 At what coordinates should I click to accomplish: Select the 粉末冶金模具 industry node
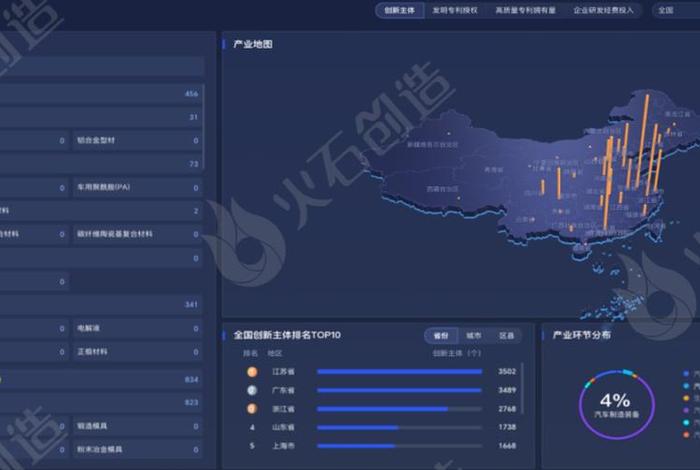138,449
